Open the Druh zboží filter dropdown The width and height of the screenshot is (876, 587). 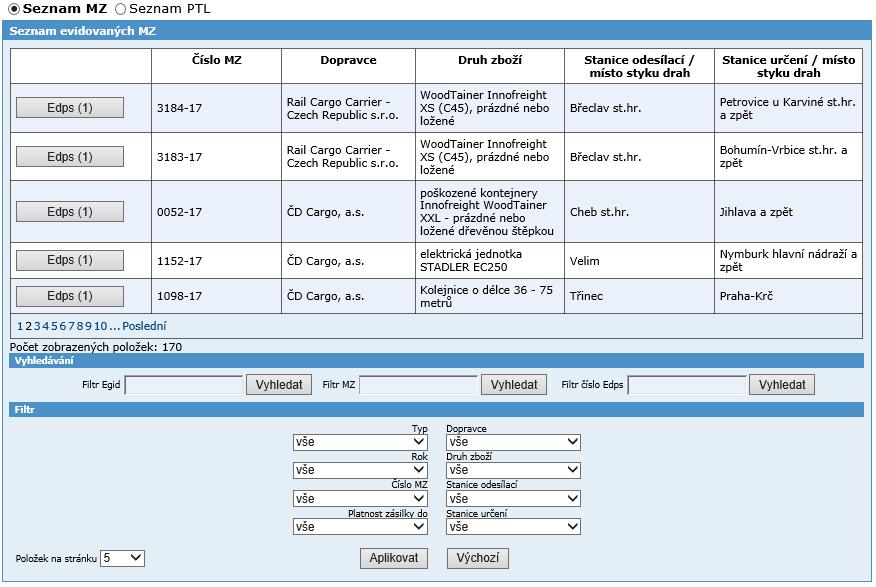pos(513,470)
